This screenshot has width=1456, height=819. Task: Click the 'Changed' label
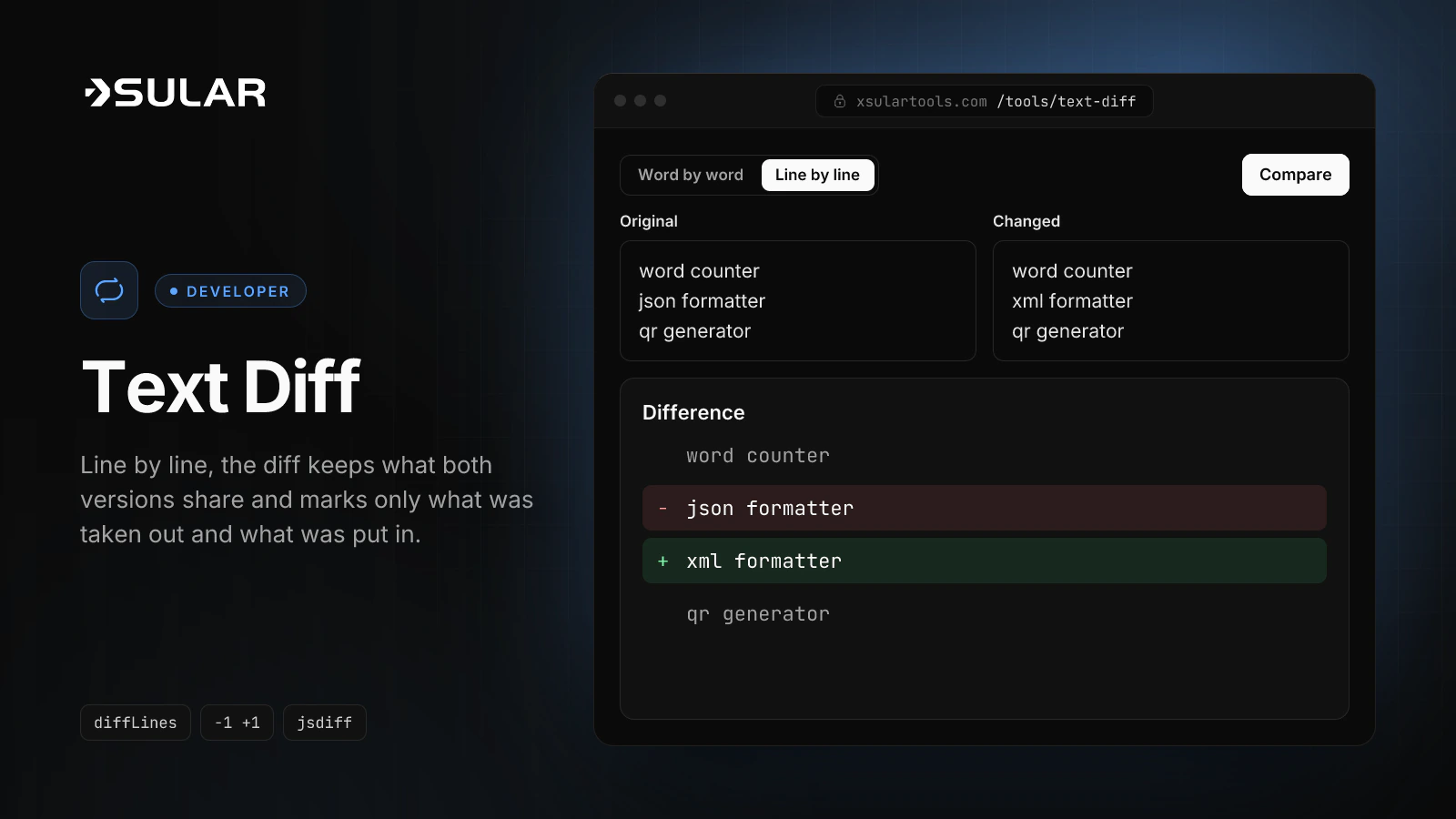1026,221
